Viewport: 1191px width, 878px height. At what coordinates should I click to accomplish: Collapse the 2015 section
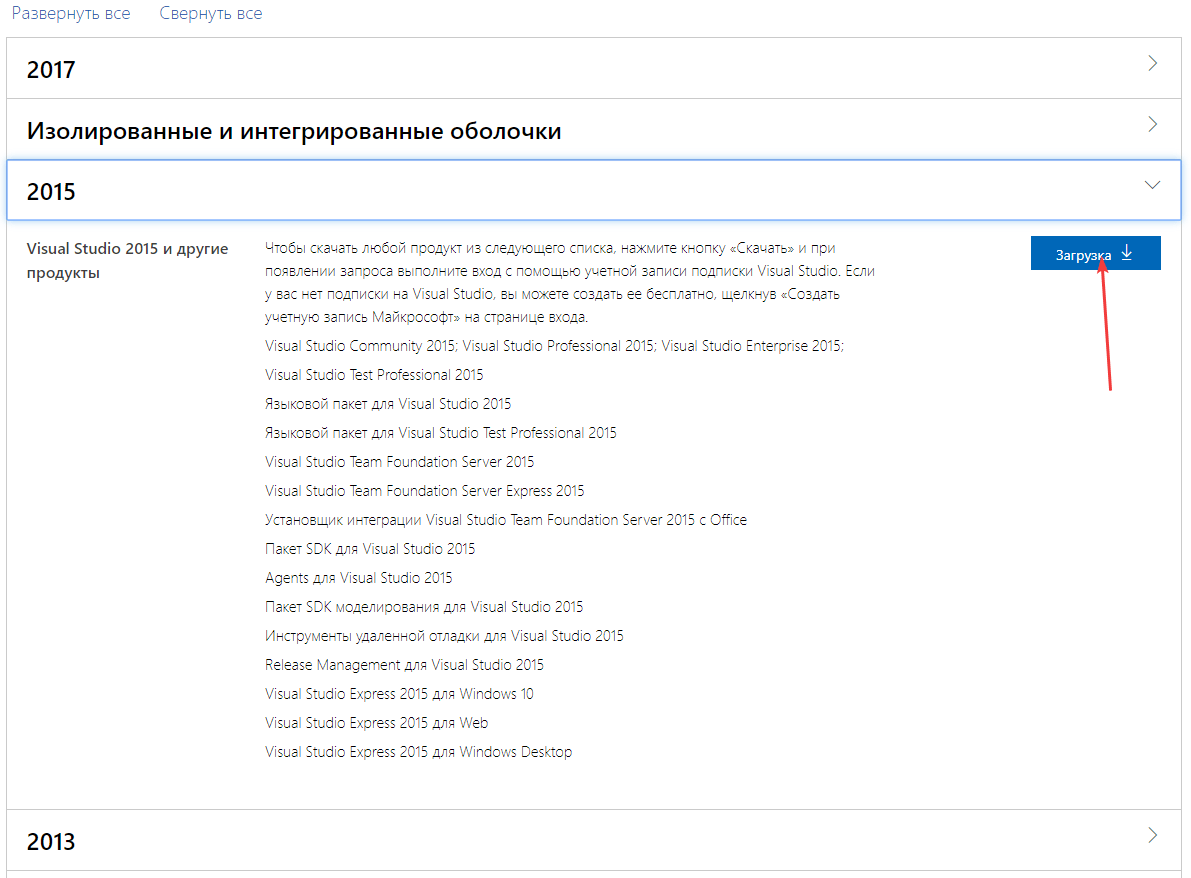point(594,191)
